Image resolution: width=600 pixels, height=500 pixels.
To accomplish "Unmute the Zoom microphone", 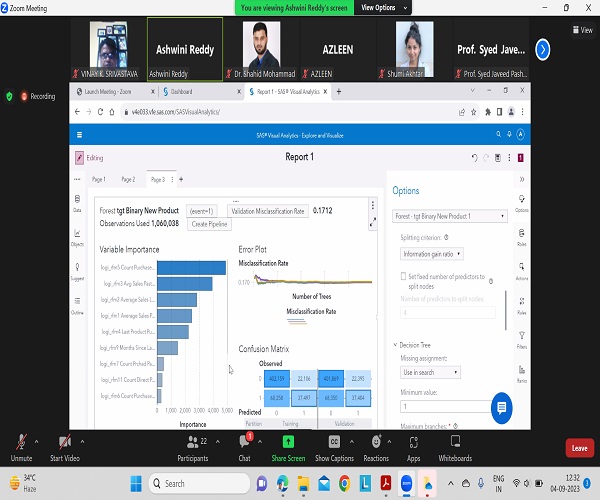I will (21, 448).
